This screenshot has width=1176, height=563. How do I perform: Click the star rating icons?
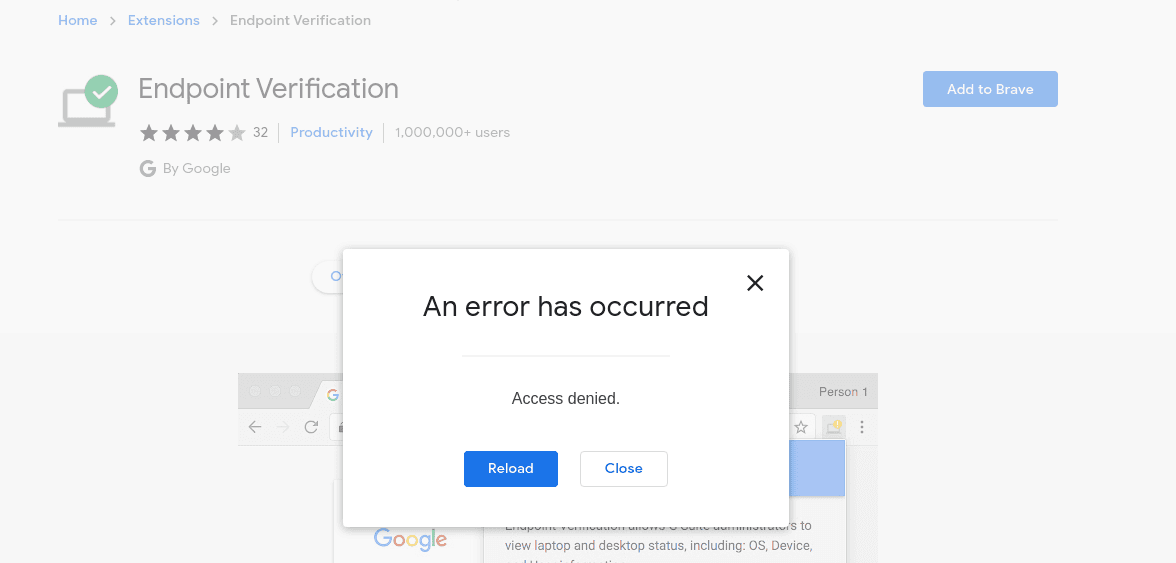click(x=193, y=133)
